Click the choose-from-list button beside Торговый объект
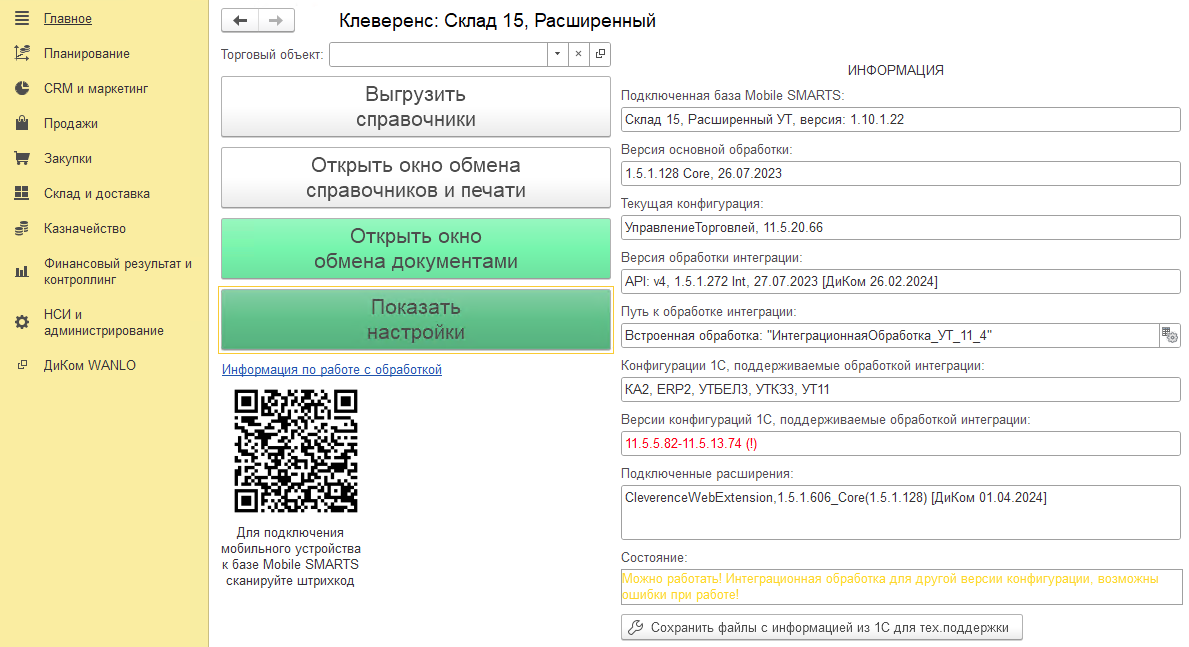The image size is (1189, 647). tap(600, 55)
